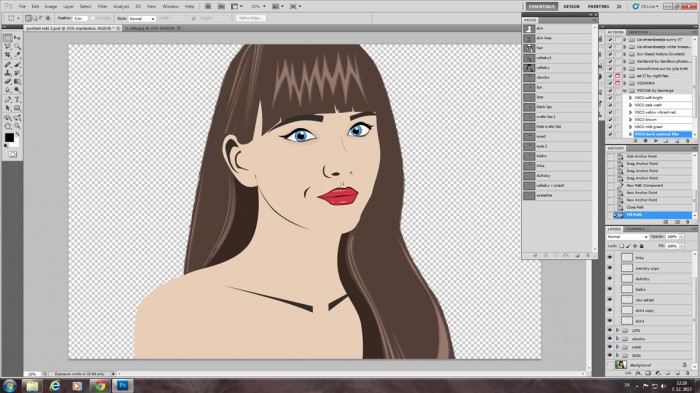This screenshot has height=393, width=700.
Task: Select the Clone Stamp tool
Action: tap(8, 73)
